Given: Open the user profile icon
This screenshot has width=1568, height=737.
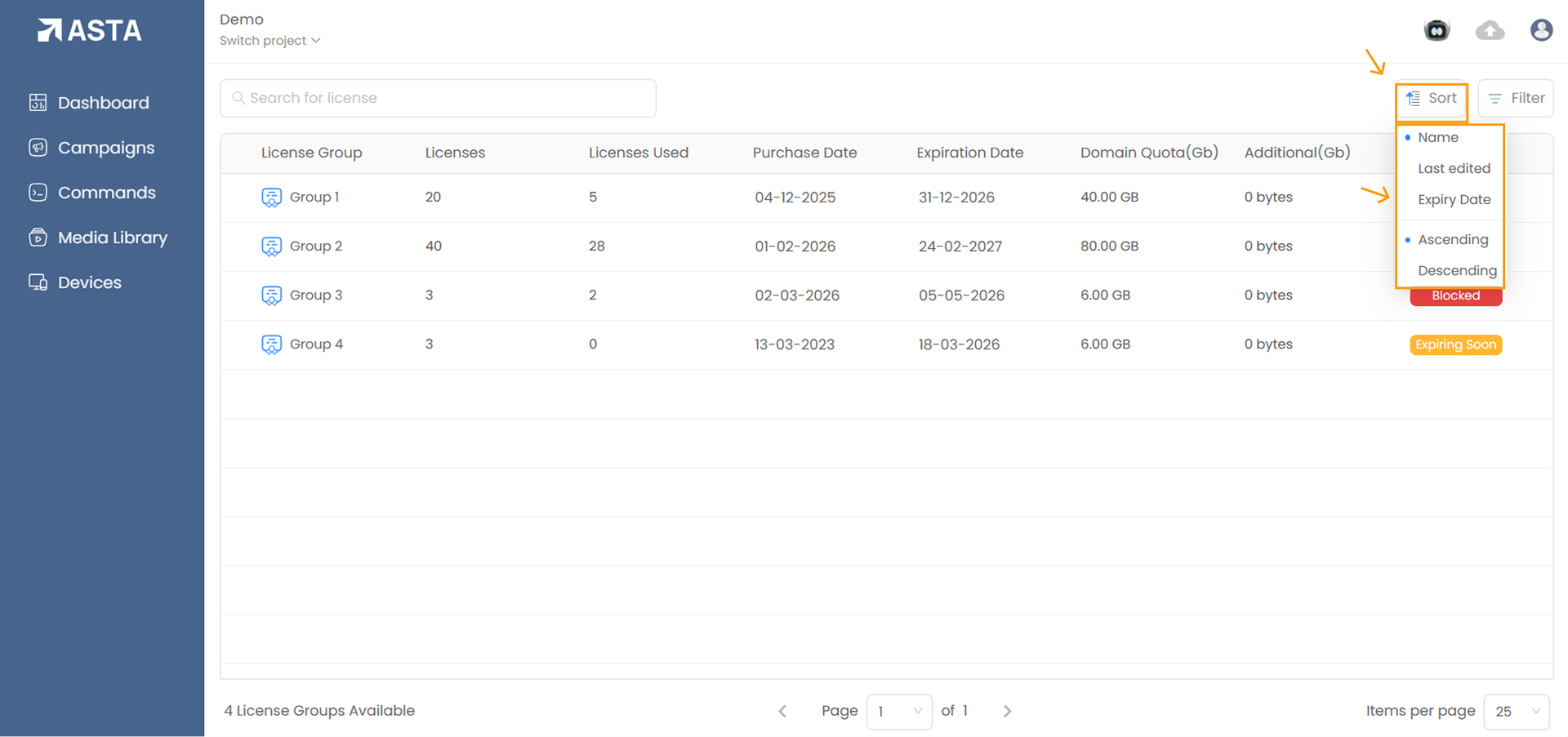Looking at the screenshot, I should tap(1541, 31).
